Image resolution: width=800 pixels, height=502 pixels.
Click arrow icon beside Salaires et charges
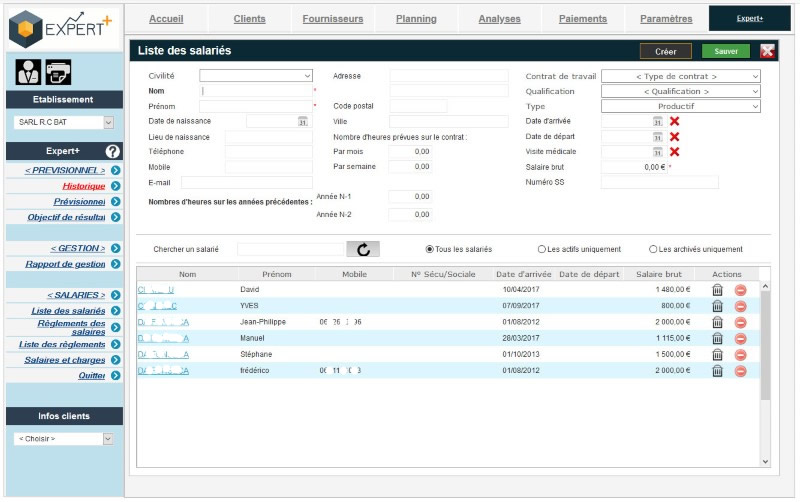[116, 360]
